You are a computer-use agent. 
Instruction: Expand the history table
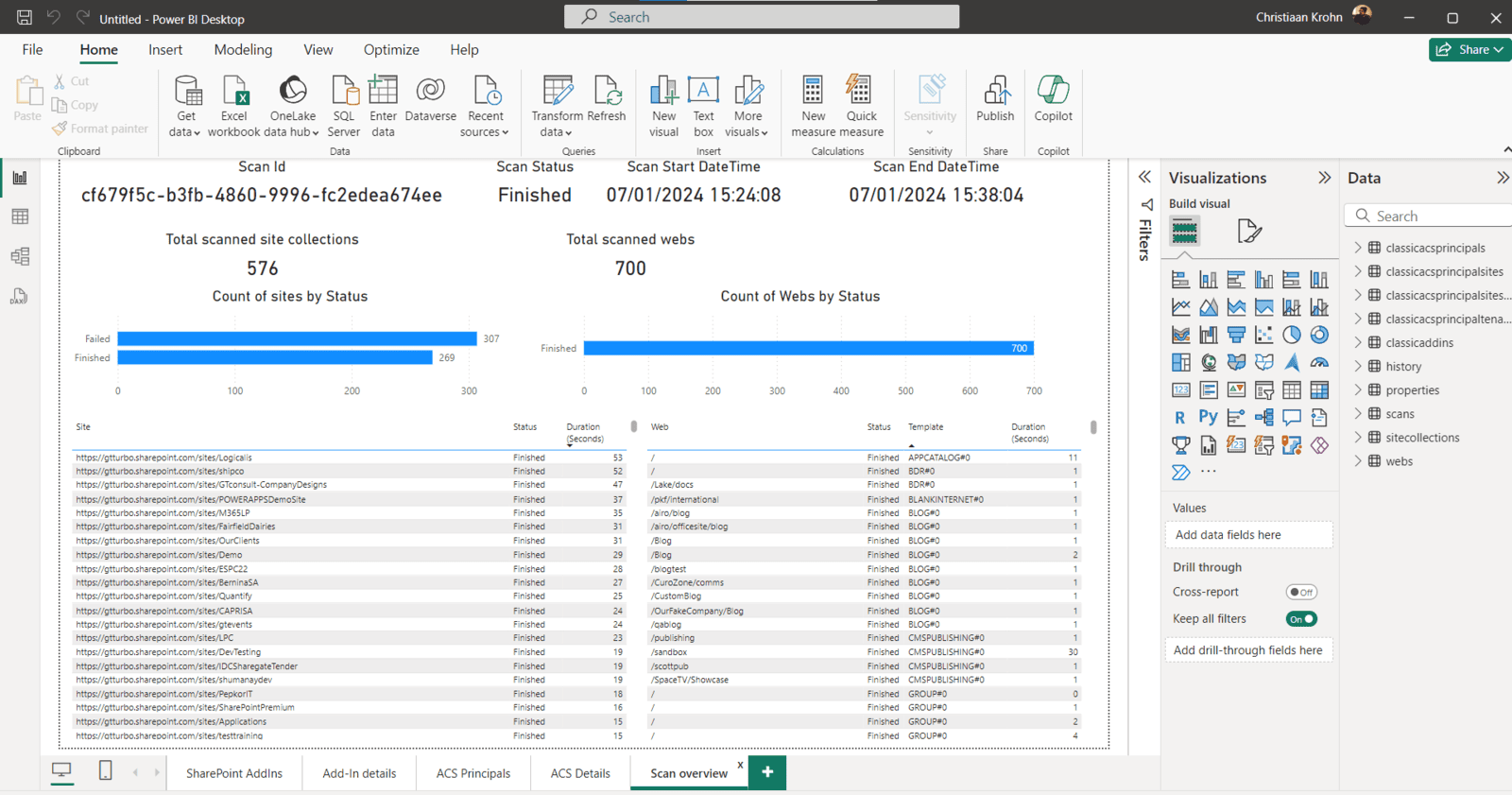tap(1358, 366)
